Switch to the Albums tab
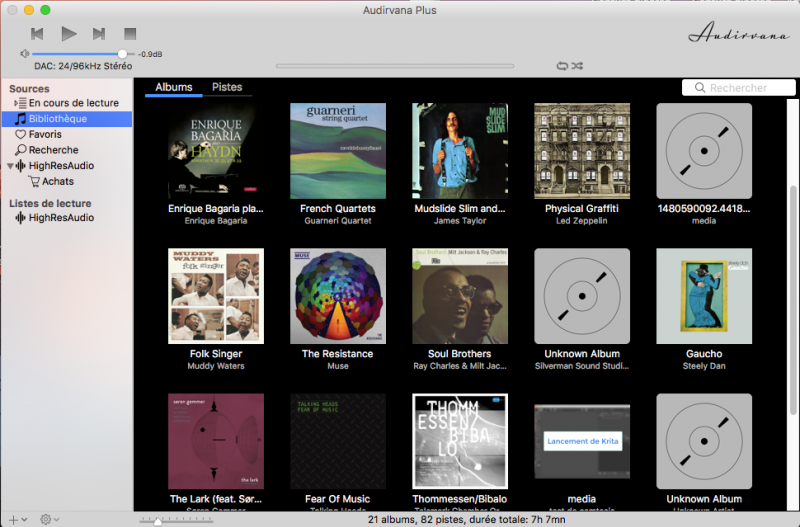Viewport: 800px width, 527px height. click(x=174, y=87)
